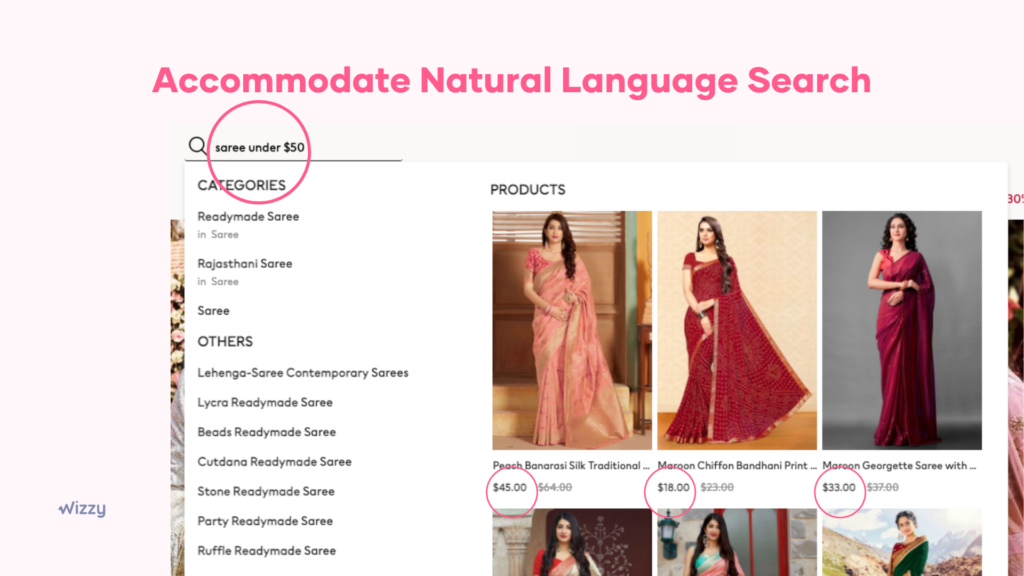This screenshot has height=576, width=1024.
Task: Open the green saree product in second row
Action: tap(902, 542)
